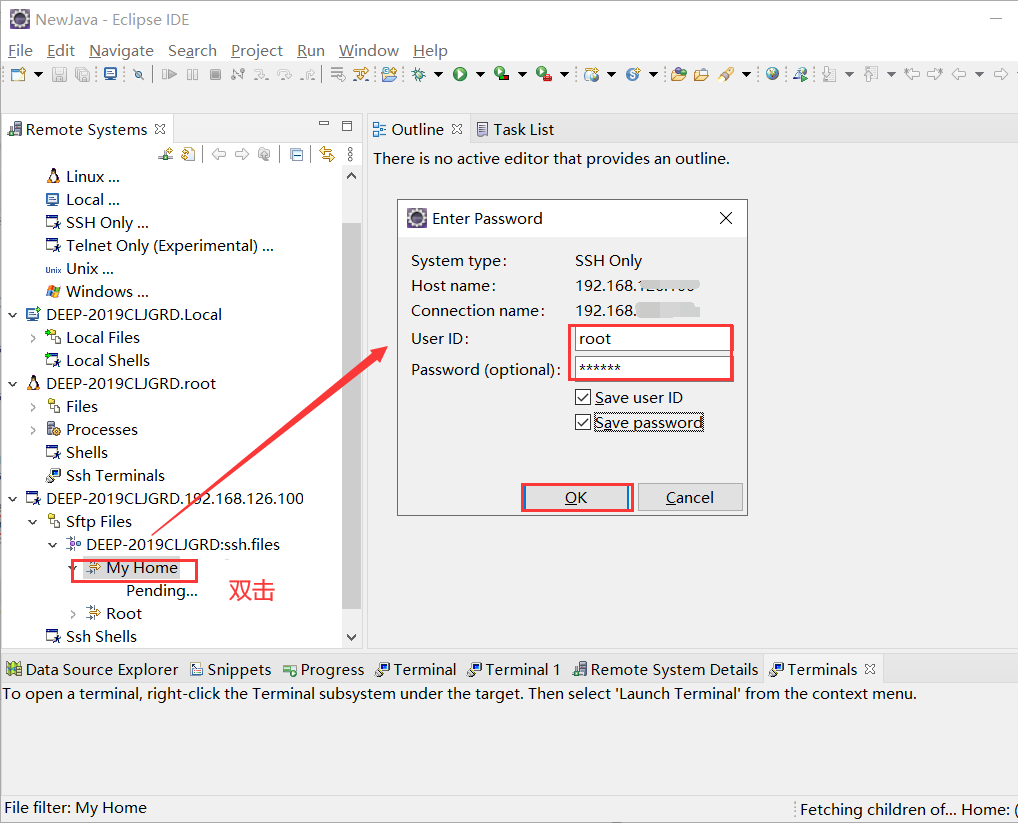Click Collapse All in Remote Systems toolbar
The width and height of the screenshot is (1018, 823).
[297, 154]
